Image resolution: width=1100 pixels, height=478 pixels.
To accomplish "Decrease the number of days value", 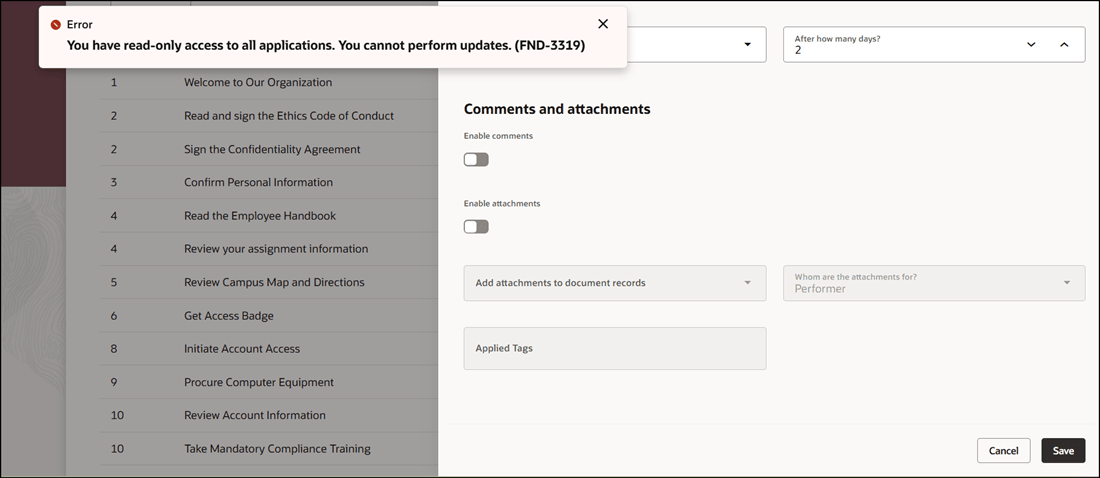I will pos(1031,45).
